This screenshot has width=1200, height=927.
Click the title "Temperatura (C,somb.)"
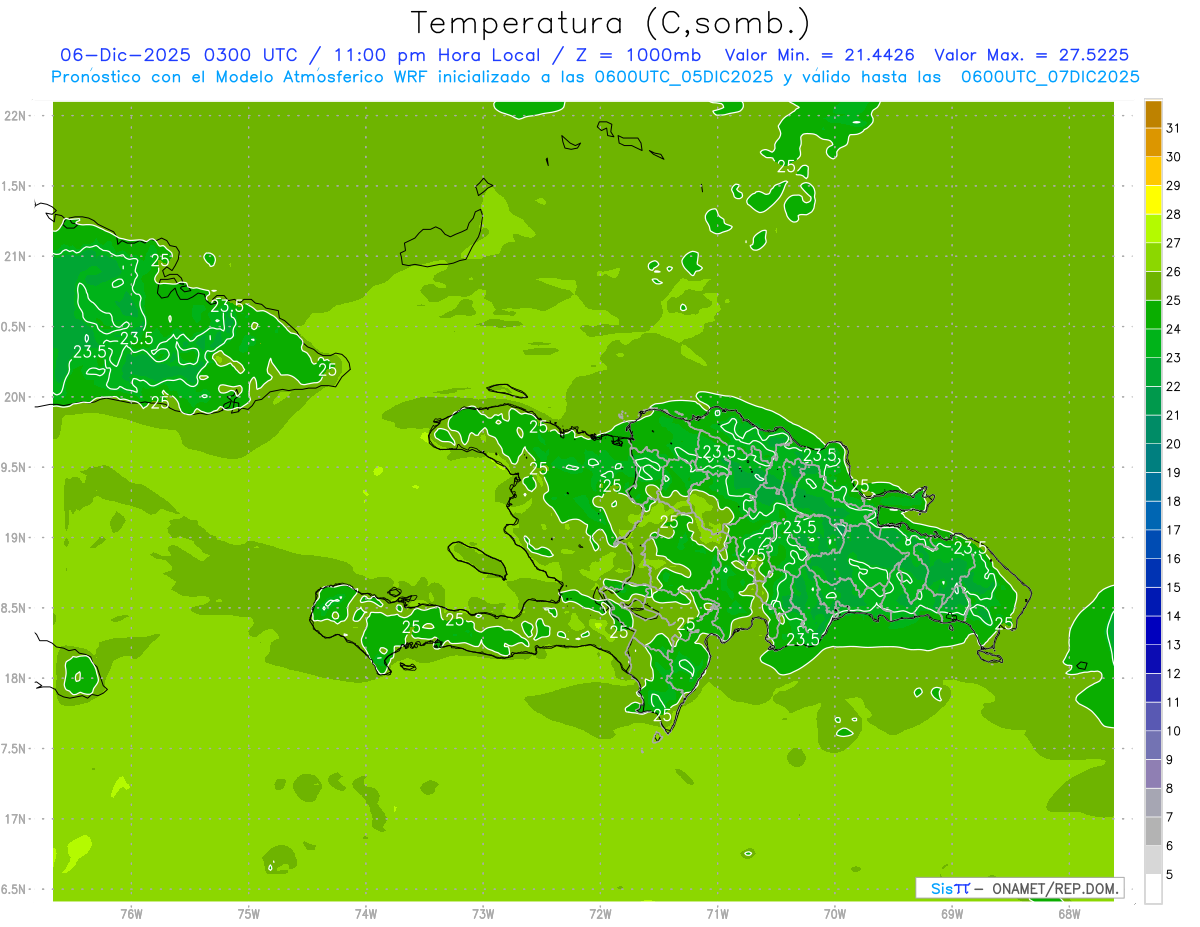[610, 23]
